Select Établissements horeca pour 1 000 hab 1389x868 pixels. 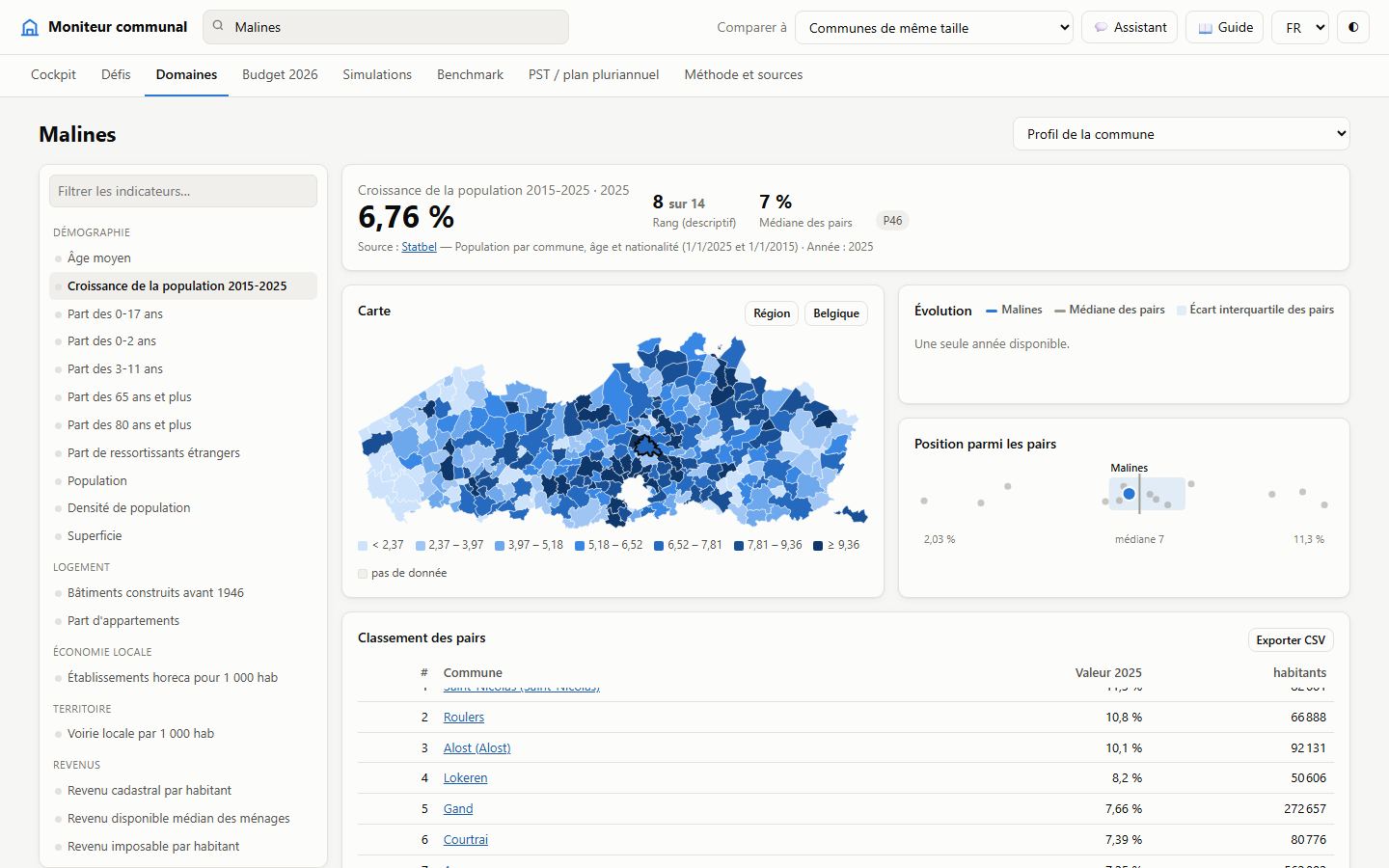(x=183, y=677)
